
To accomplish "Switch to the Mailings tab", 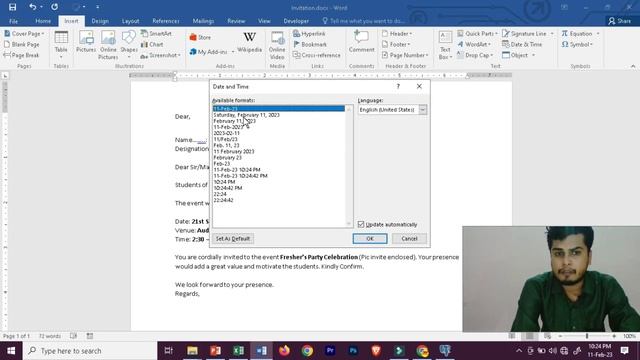I will [x=203, y=21].
